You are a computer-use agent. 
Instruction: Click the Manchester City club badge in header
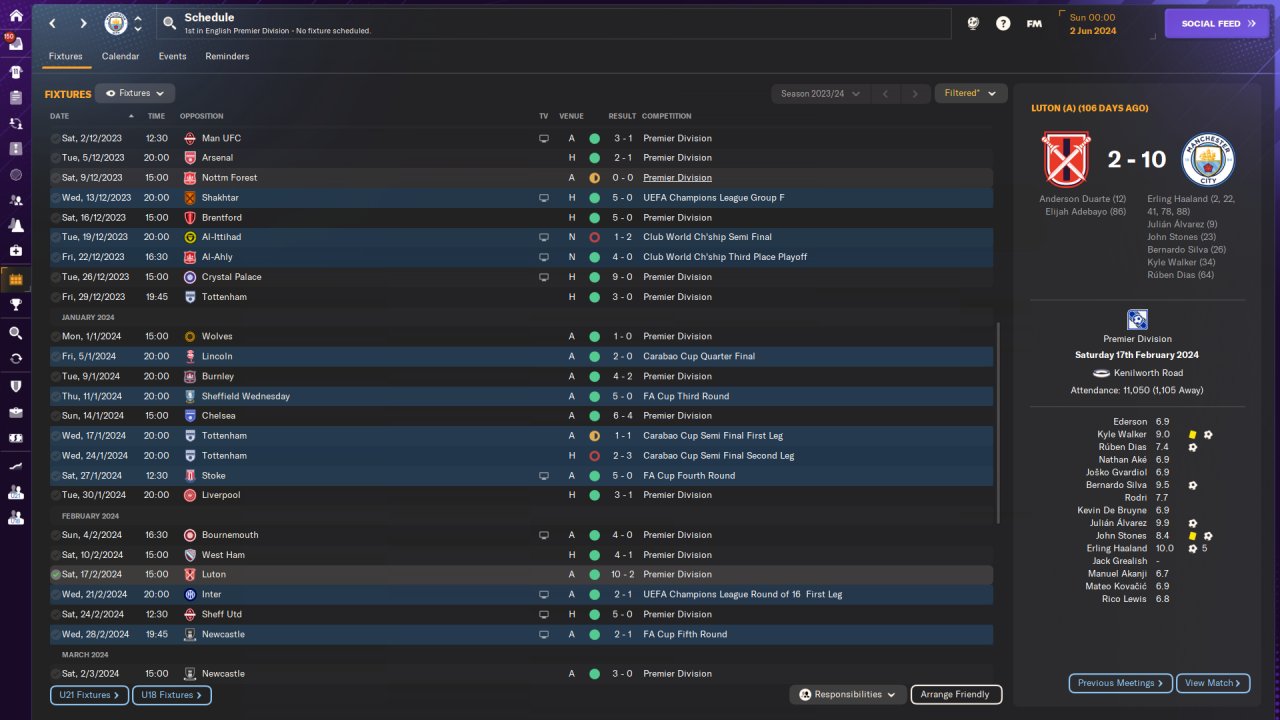coord(116,23)
